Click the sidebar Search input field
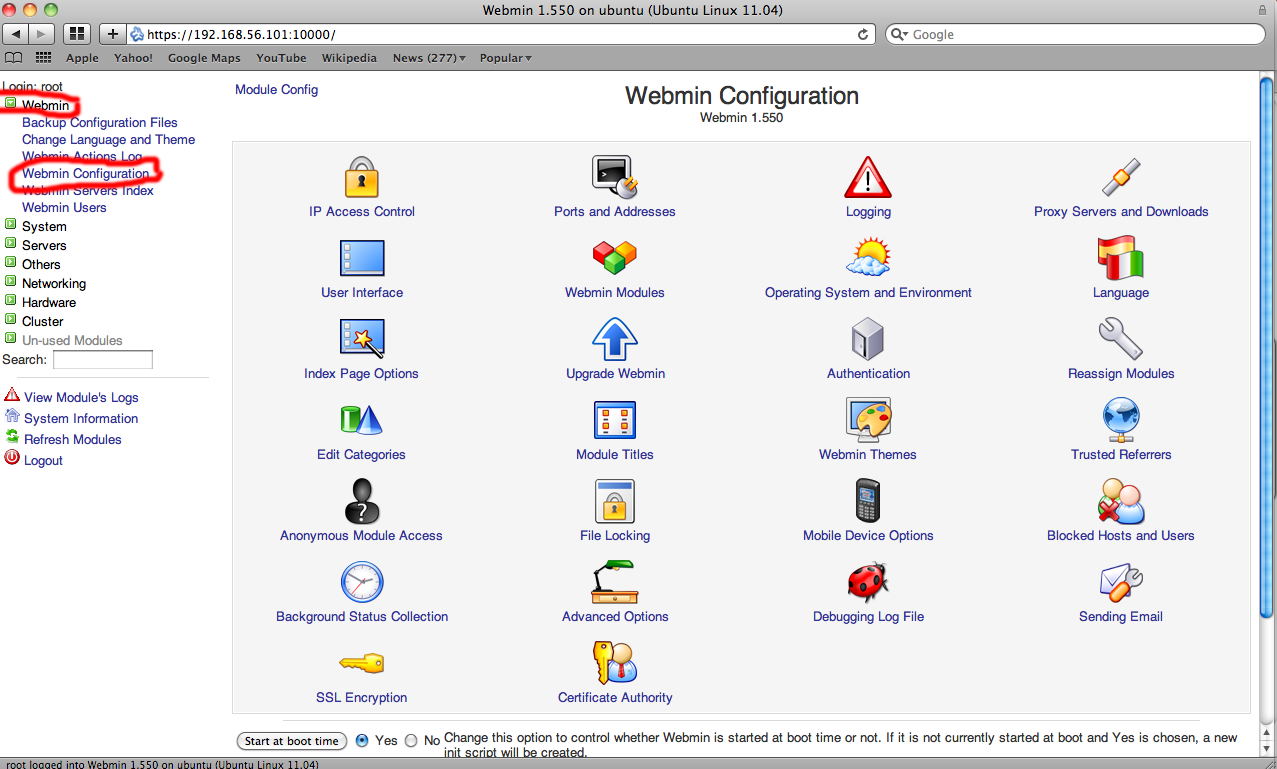1277x769 pixels. [x=103, y=359]
